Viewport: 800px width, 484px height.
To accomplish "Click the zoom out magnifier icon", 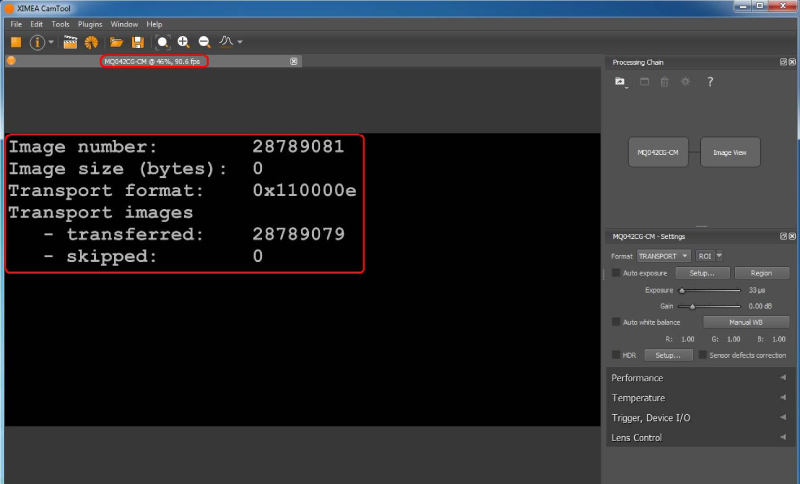I will (x=204, y=42).
